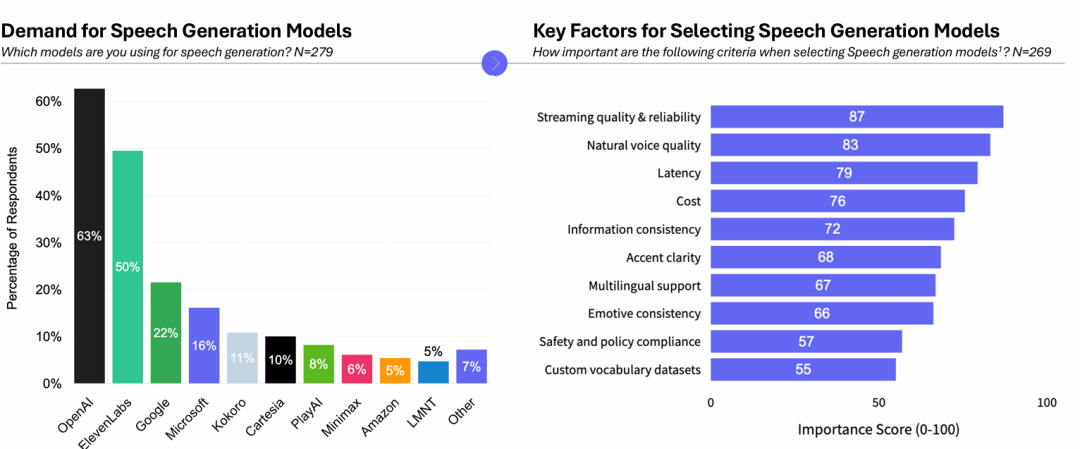The width and height of the screenshot is (1080, 449).
Task: Click the Streaming quality & reliability bar
Action: [857, 116]
